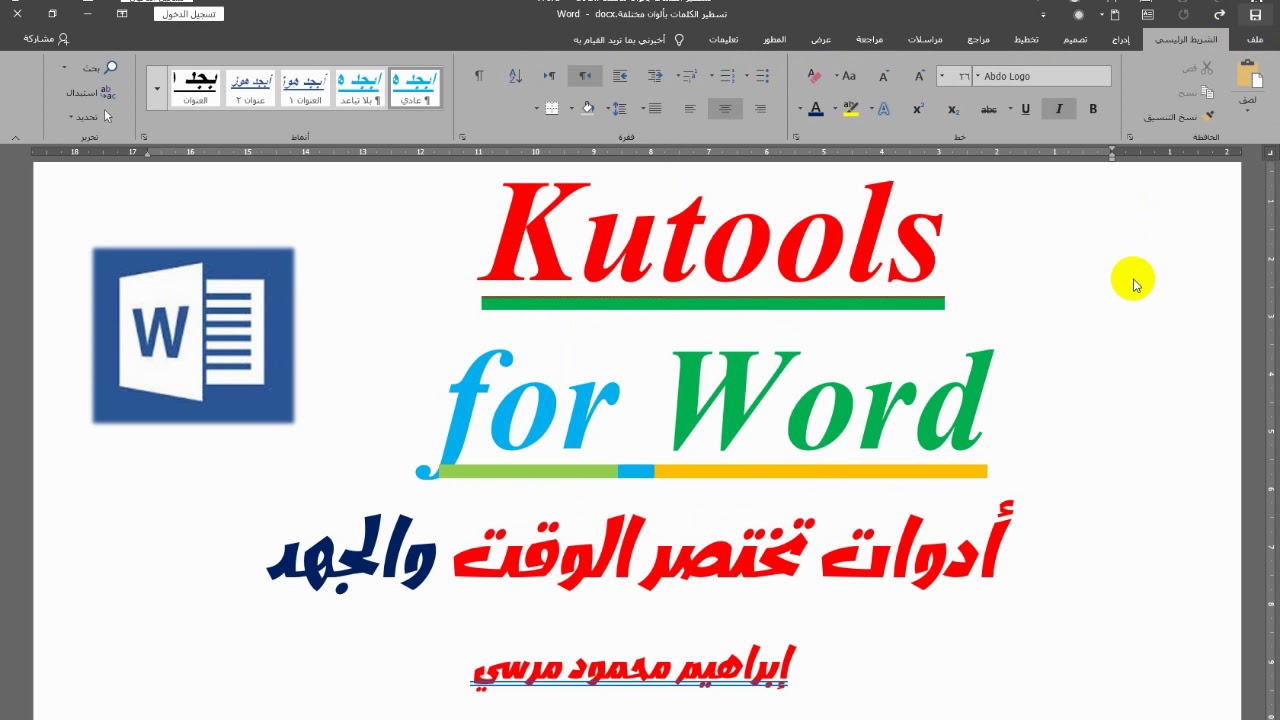Apply the No Spacing (بلا تباعد) style
The height and width of the screenshot is (720, 1280).
[x=360, y=88]
